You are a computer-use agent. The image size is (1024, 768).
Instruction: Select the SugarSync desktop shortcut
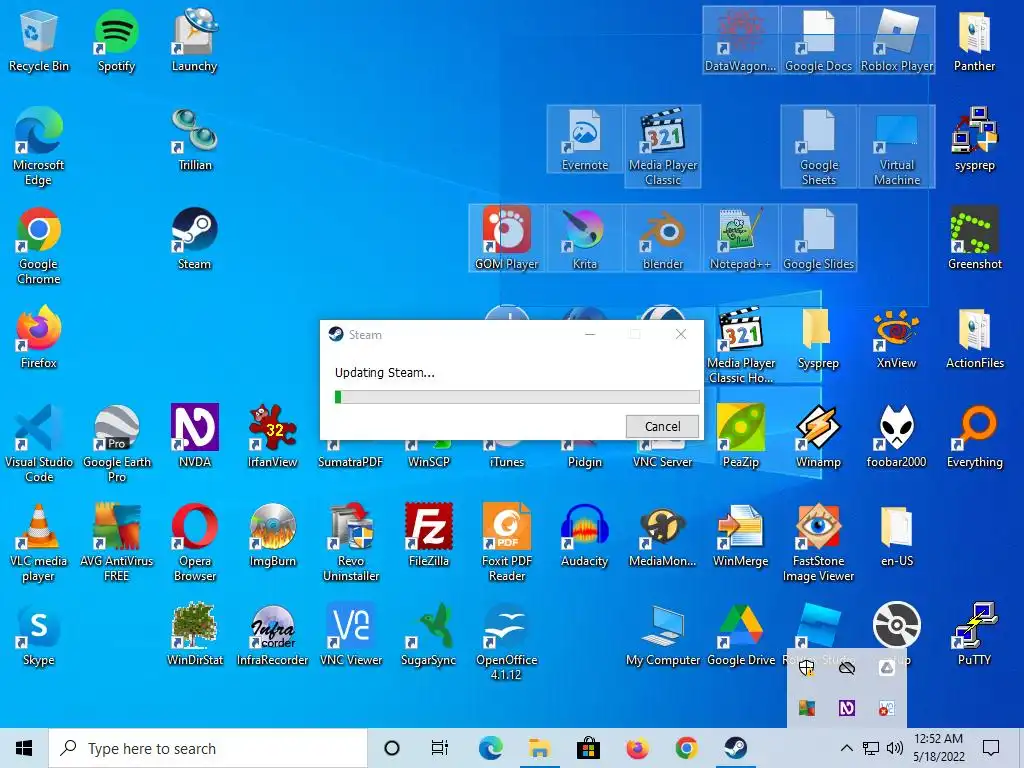tap(428, 635)
